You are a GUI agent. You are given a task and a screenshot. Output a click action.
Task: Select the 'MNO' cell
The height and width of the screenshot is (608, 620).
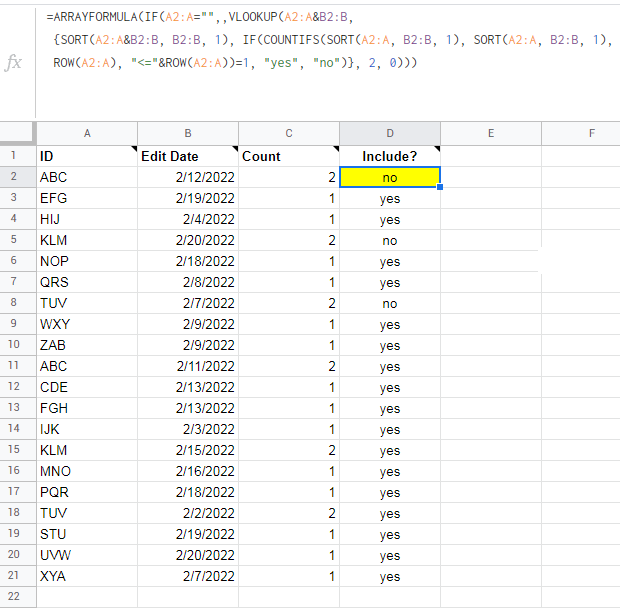(x=87, y=471)
